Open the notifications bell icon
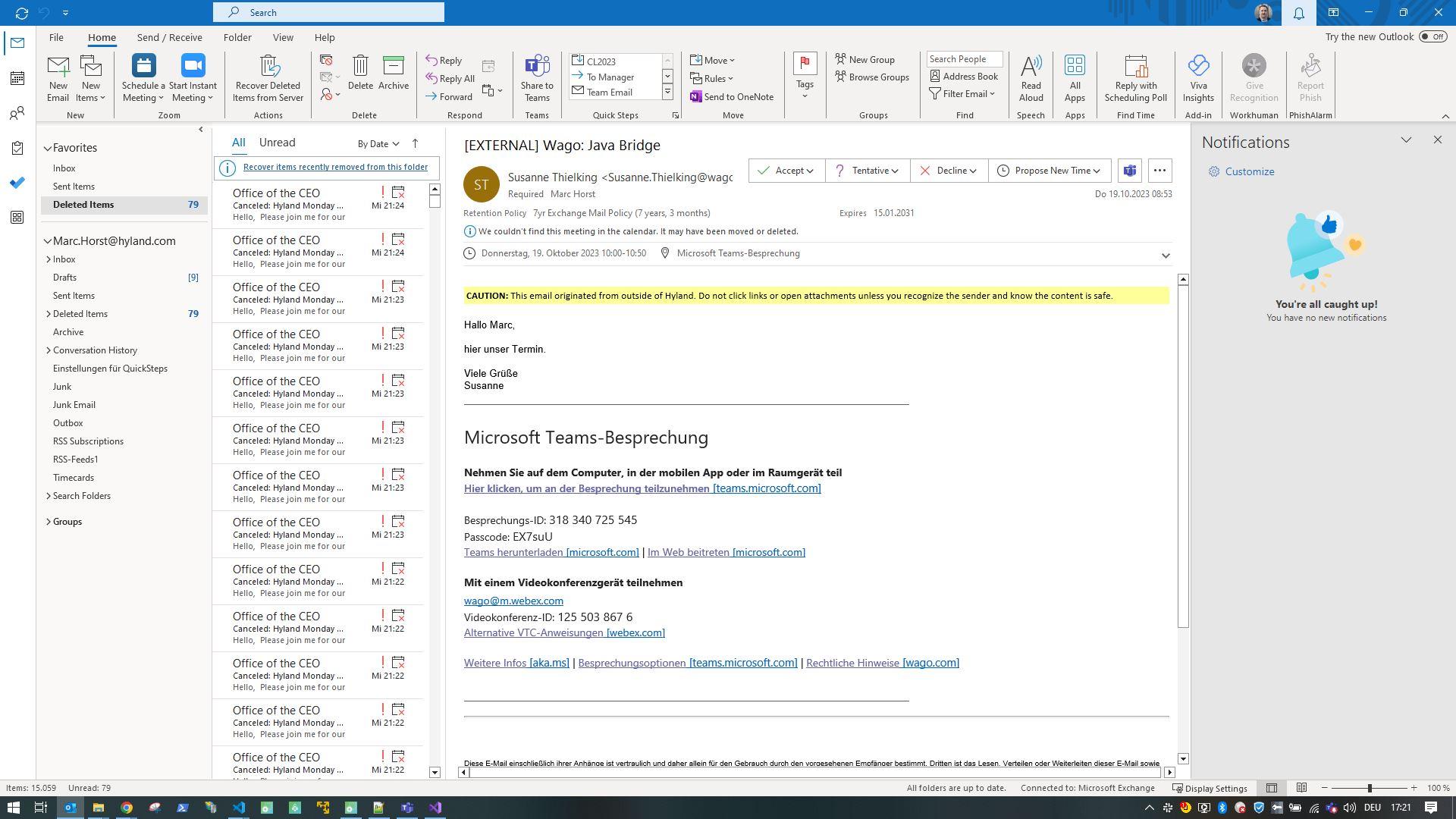1456x819 pixels. (x=1299, y=13)
